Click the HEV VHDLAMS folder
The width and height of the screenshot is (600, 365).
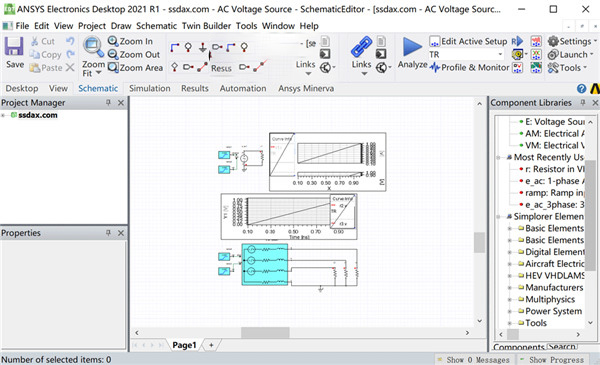551,275
